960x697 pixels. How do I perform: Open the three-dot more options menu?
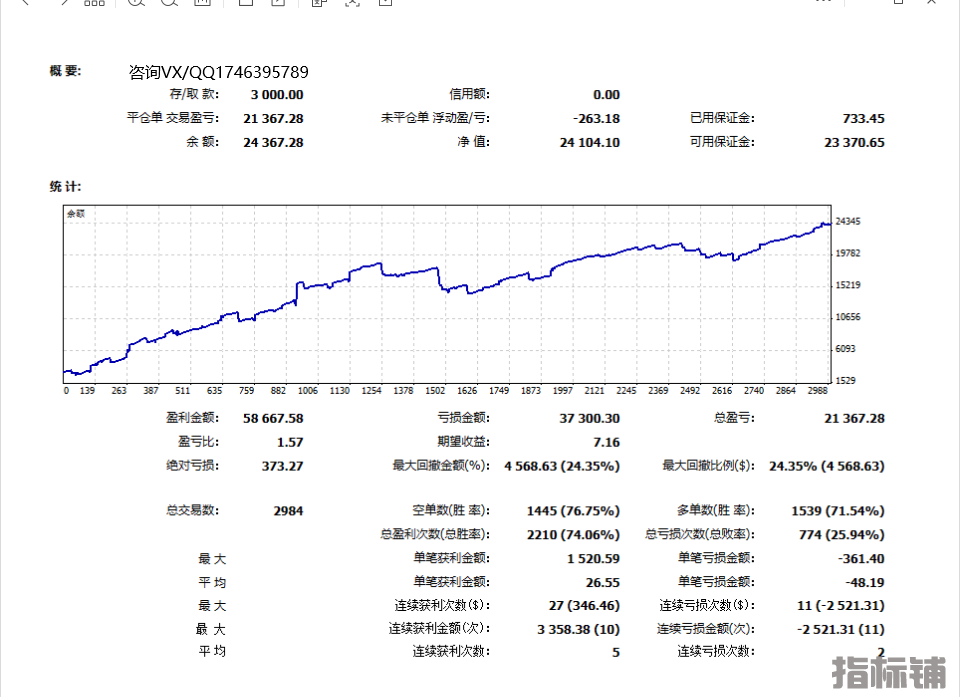click(x=823, y=3)
